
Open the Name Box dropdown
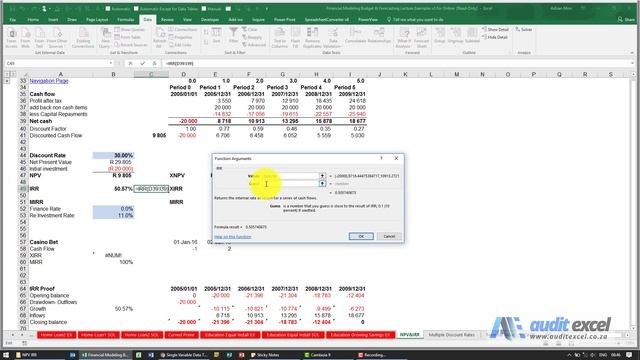point(111,63)
